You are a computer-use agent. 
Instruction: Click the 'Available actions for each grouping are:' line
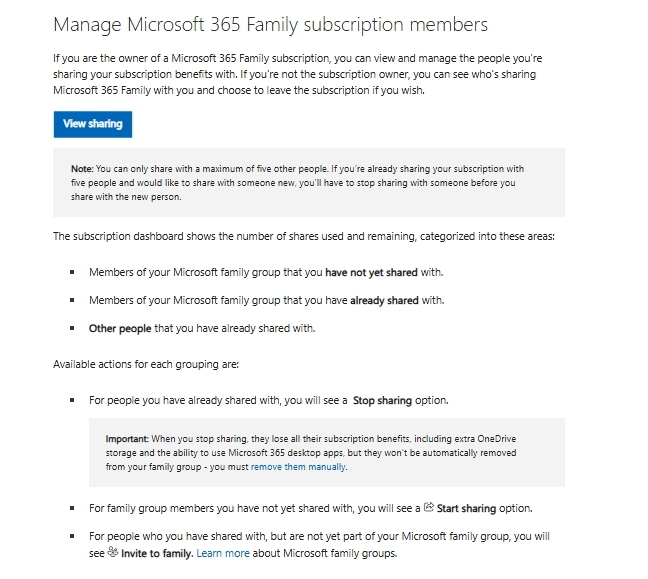146,364
